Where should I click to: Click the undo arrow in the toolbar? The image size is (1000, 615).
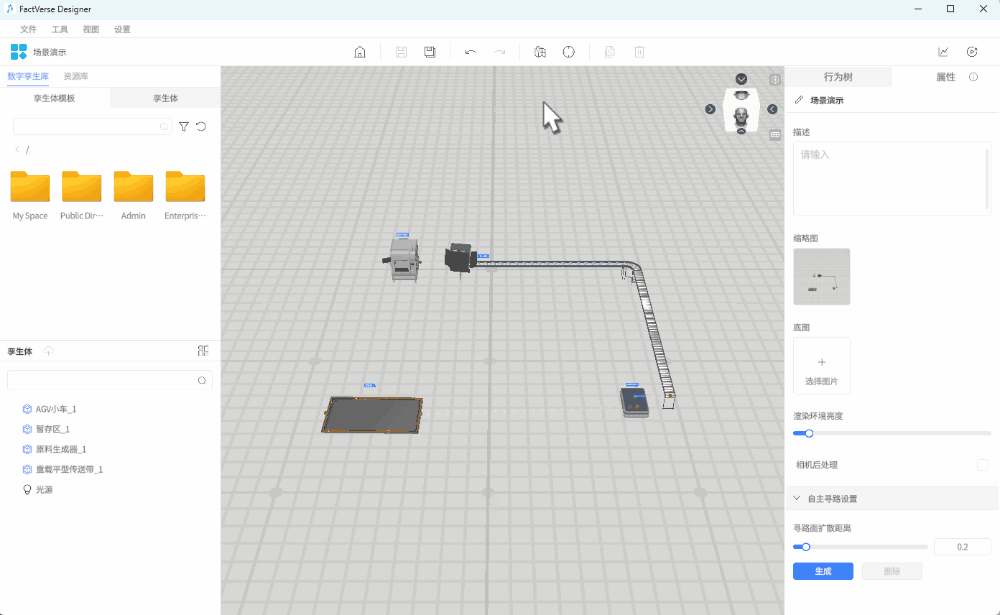(470, 52)
